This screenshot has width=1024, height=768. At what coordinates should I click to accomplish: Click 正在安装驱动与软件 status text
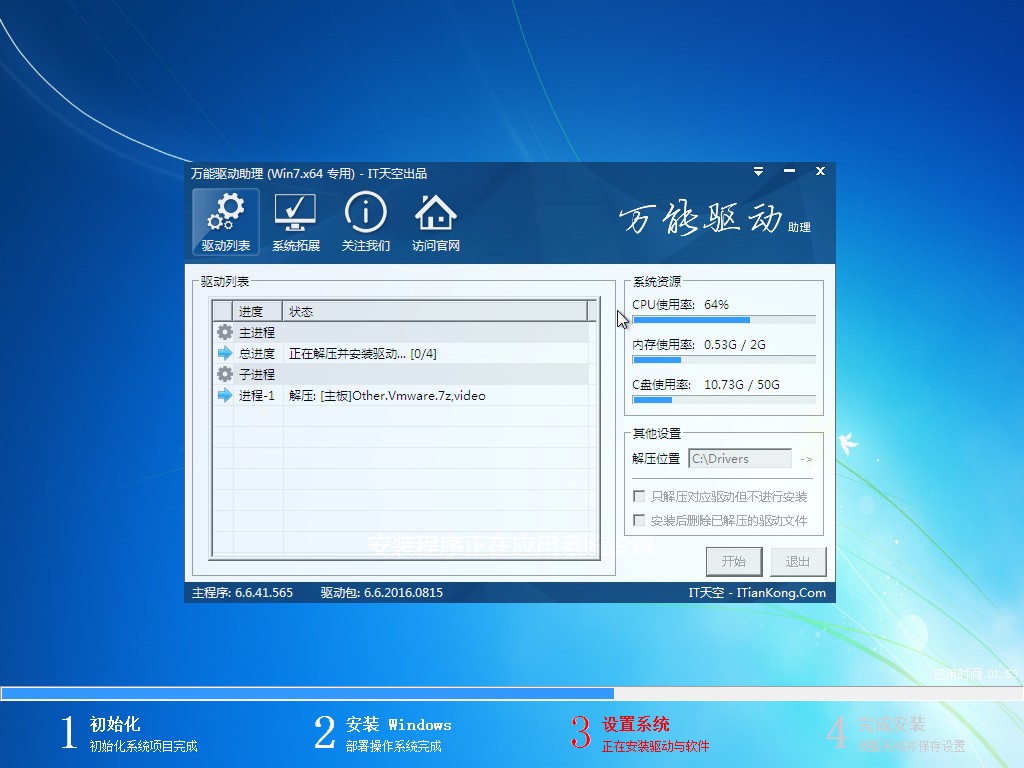tap(655, 746)
